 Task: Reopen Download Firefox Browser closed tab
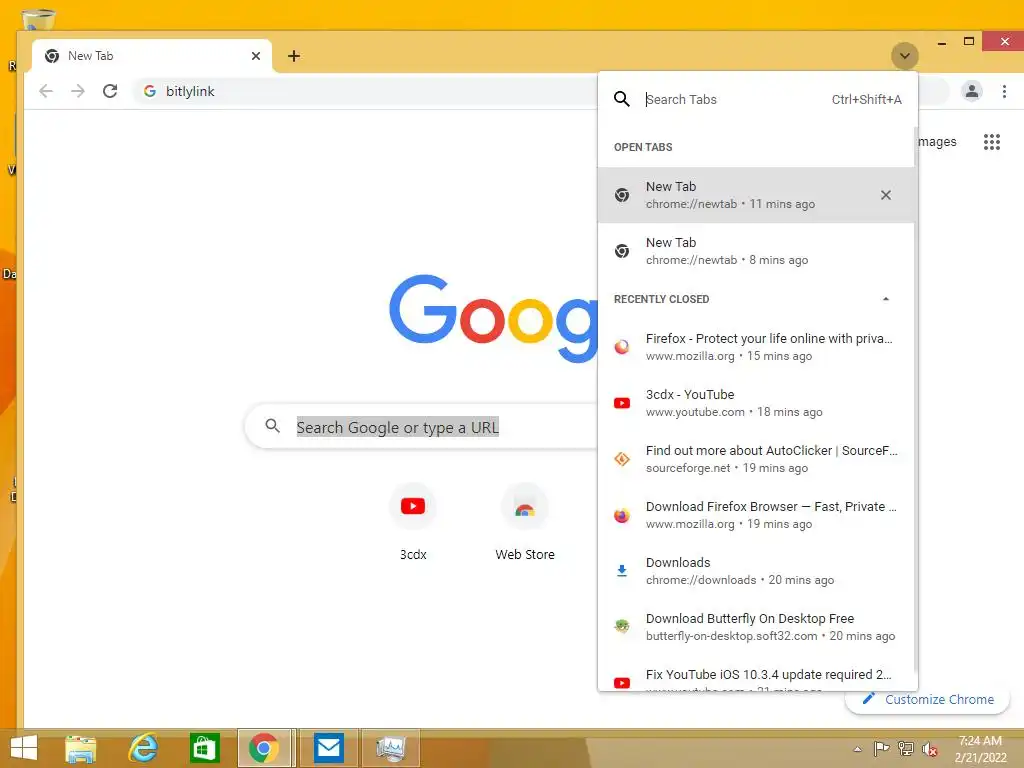[756, 515]
